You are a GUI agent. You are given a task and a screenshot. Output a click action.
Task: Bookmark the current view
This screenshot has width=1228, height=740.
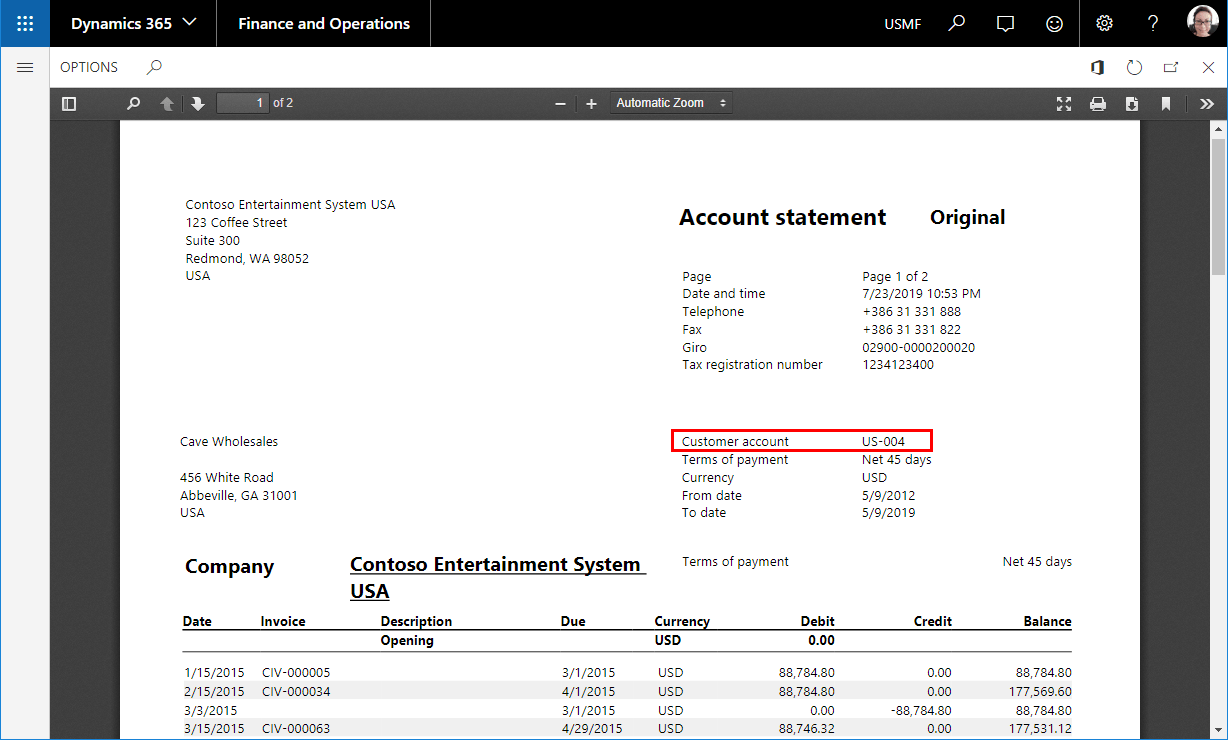pyautogui.click(x=1166, y=103)
